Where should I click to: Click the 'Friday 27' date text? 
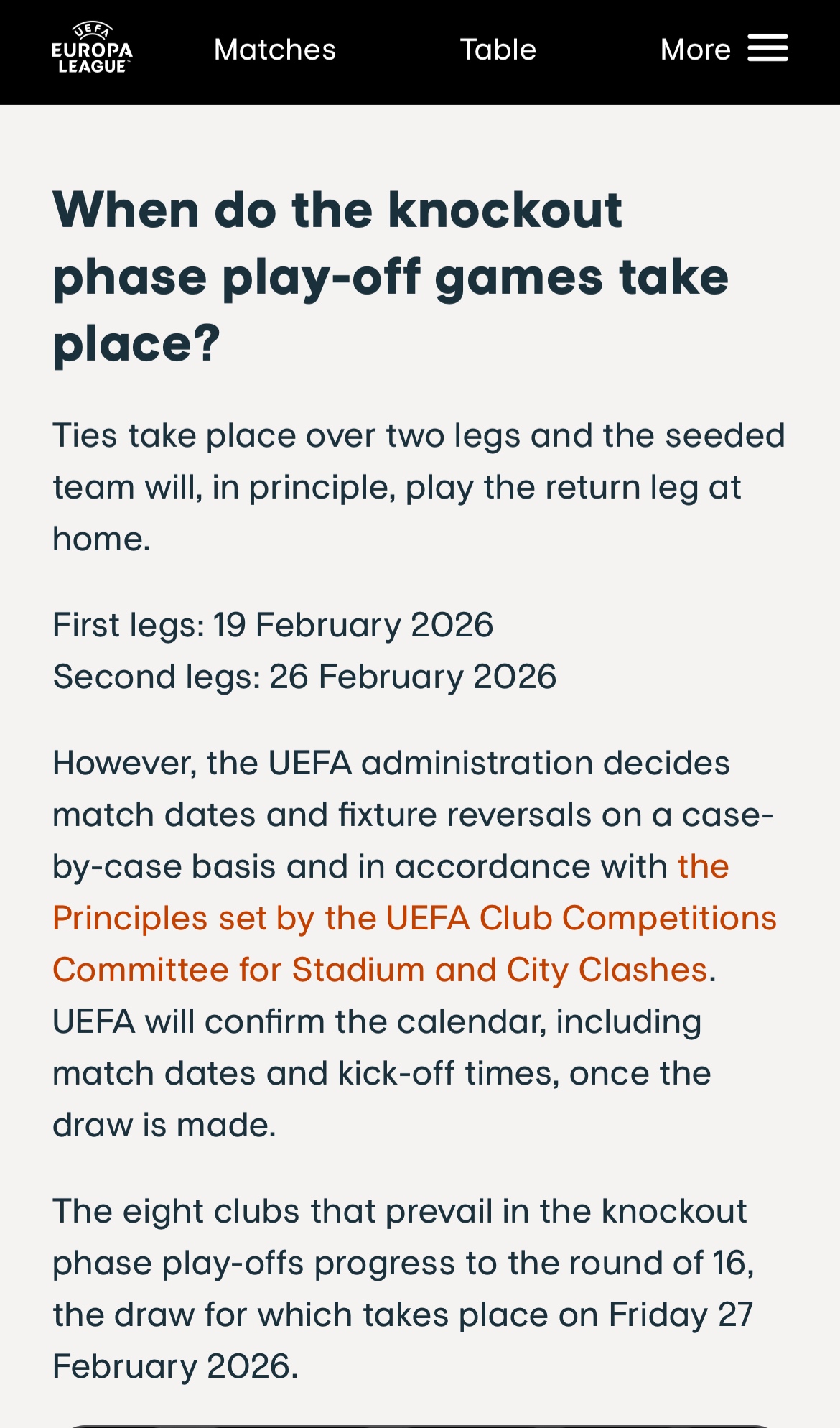click(681, 1315)
